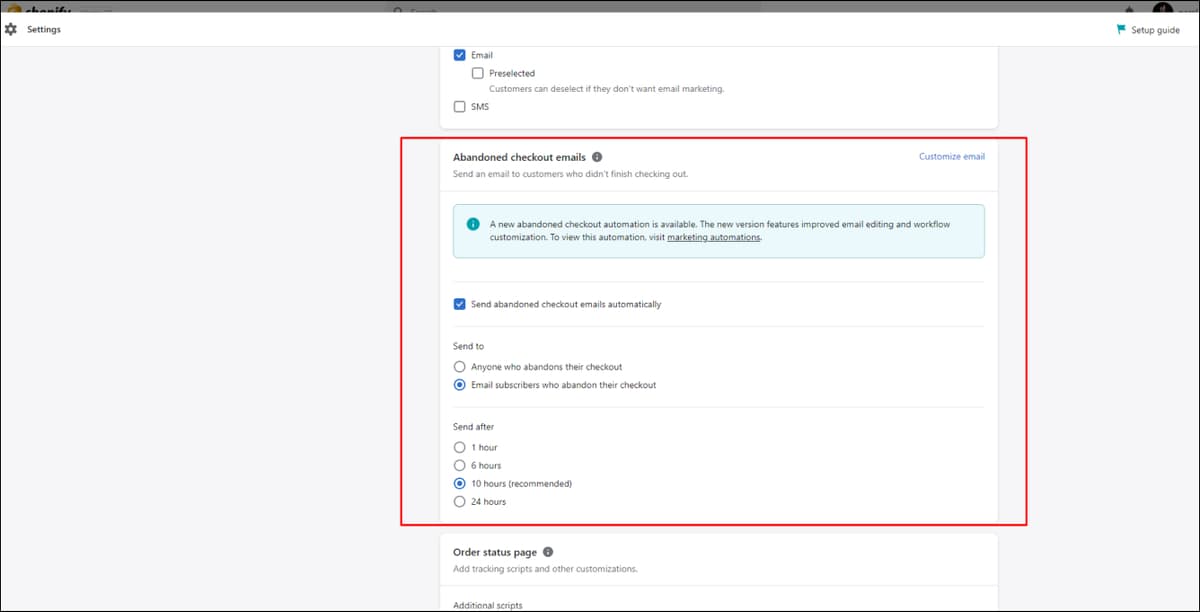
Task: Select Email subscribers who abandon their checkout
Action: click(460, 385)
